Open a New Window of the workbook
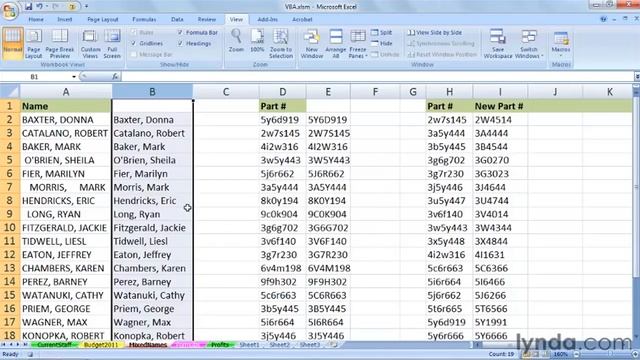640x360 pixels. click(x=312, y=43)
